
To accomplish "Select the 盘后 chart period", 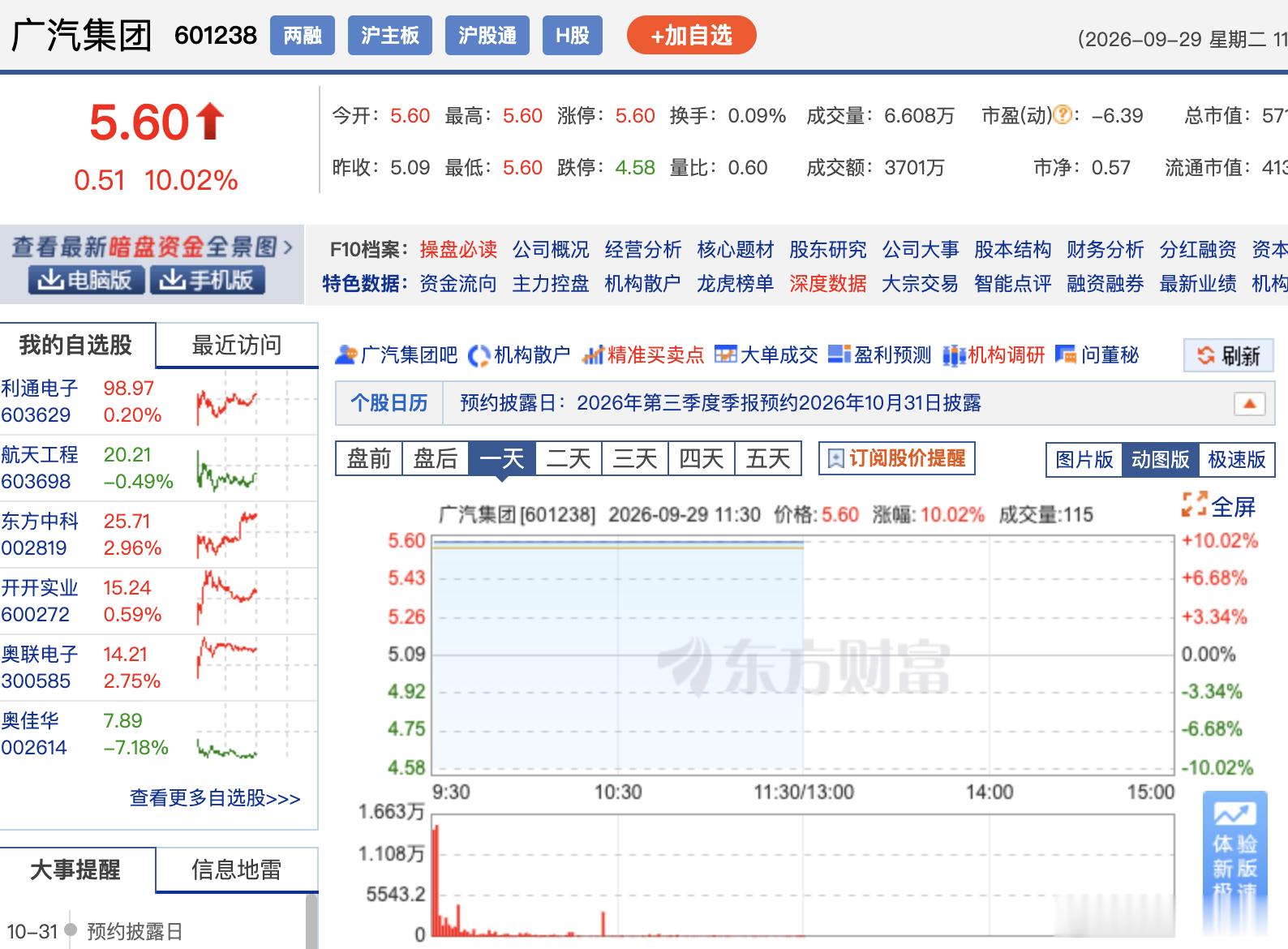I will (436, 459).
